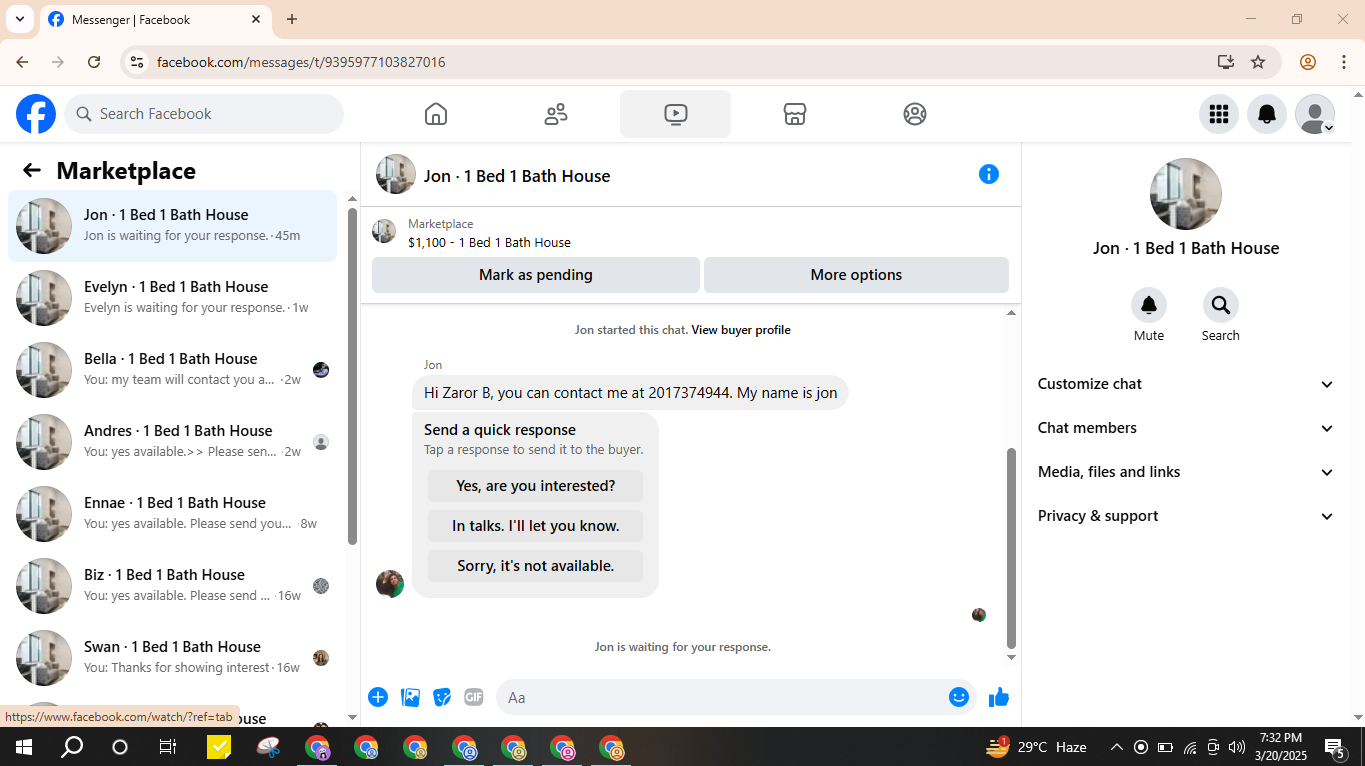Search in conversation magnifier icon
Viewport: 1365px width, 766px height.
coord(1221,305)
